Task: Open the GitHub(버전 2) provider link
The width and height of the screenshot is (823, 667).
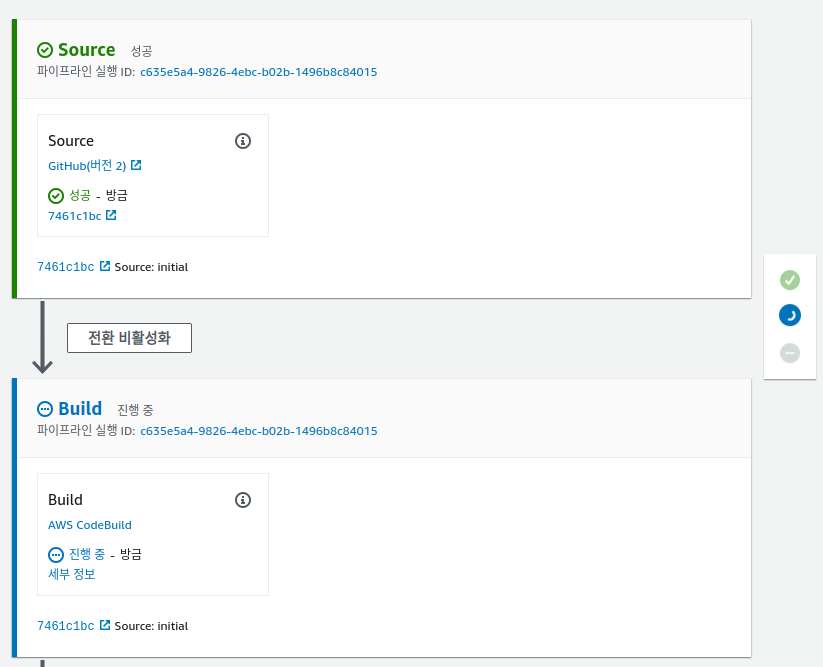Action: point(87,166)
